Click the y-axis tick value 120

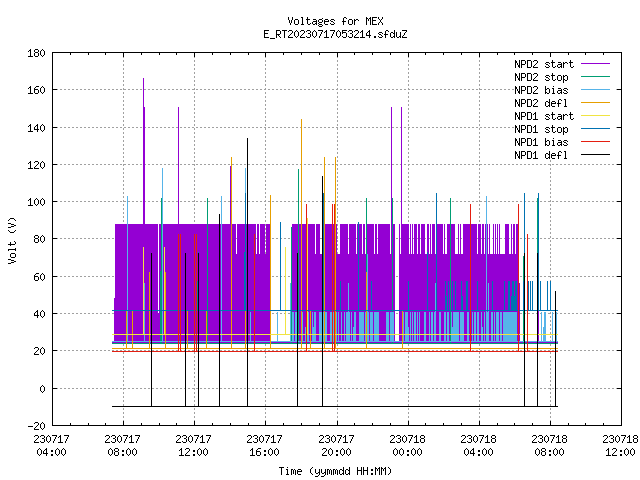coord(36,165)
